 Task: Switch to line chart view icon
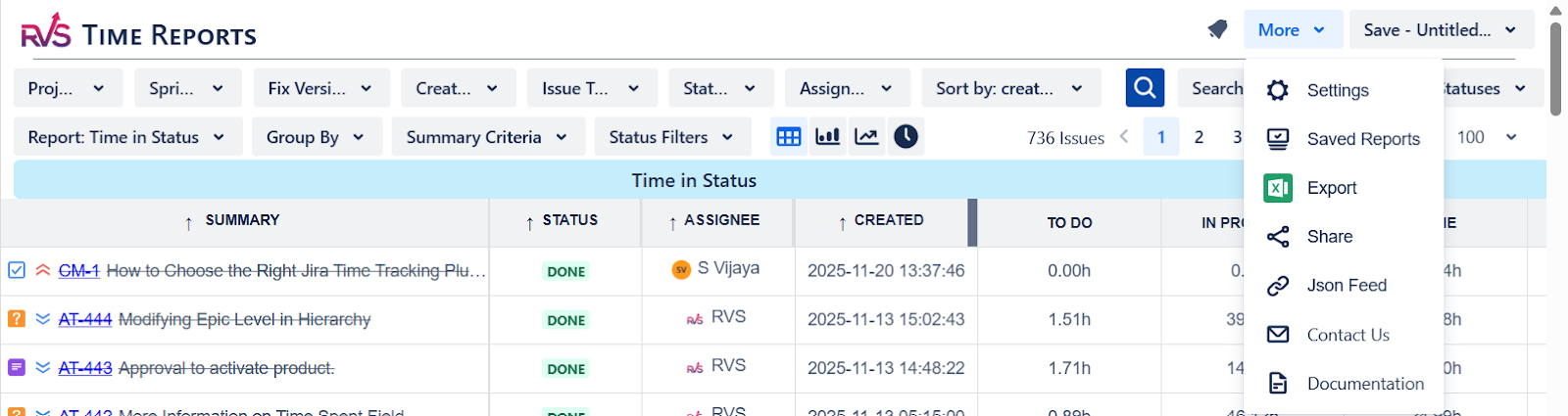coord(866,136)
